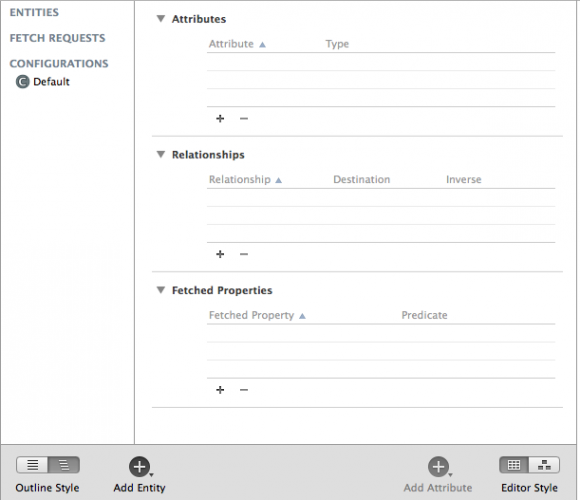Add a fetched property with plus button
The width and height of the screenshot is (580, 500).
pos(220,390)
